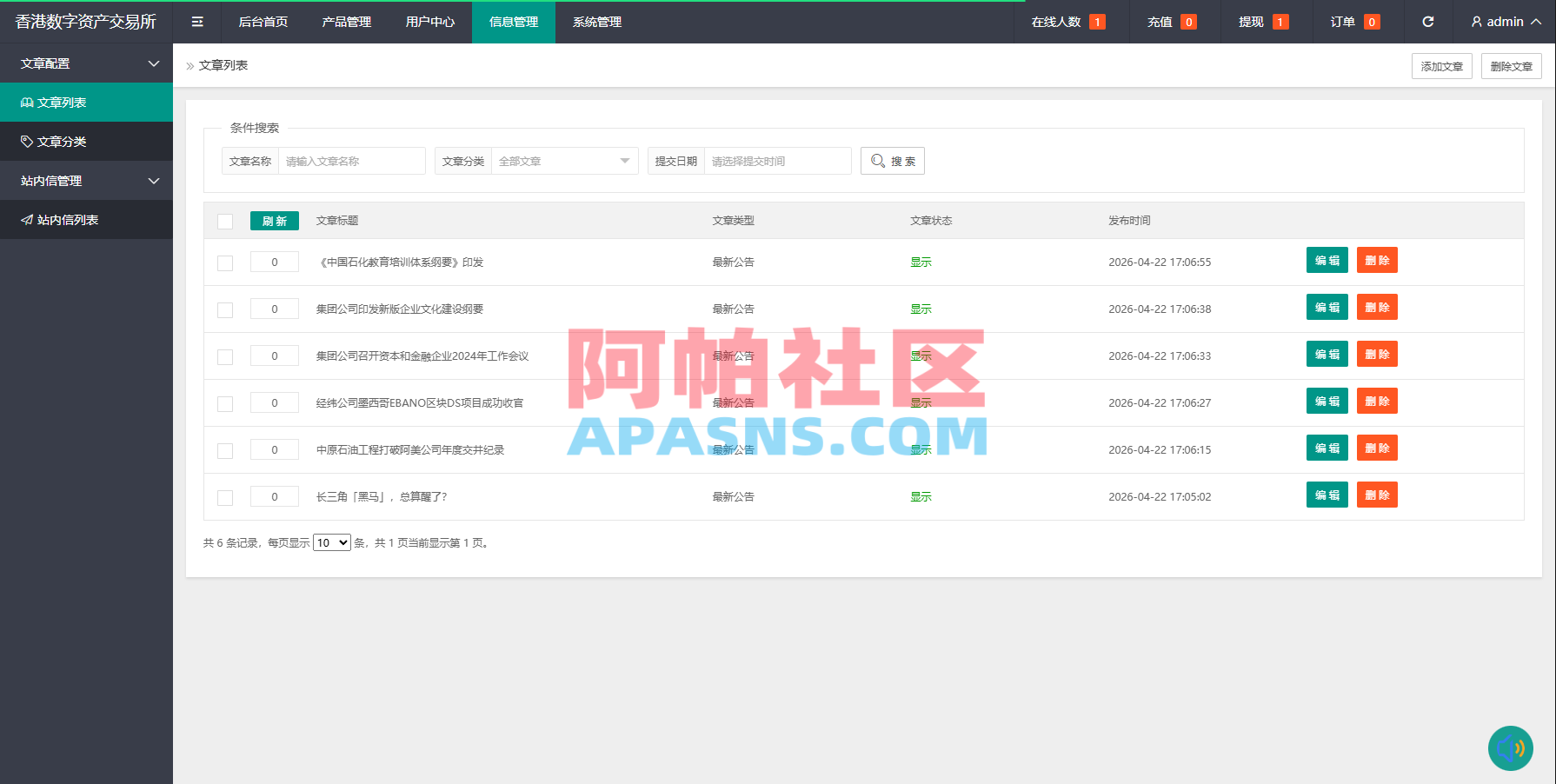Image resolution: width=1556 pixels, height=784 pixels.
Task: Collapse the 站内信管理 sidebar section
Action: pyautogui.click(x=86, y=181)
